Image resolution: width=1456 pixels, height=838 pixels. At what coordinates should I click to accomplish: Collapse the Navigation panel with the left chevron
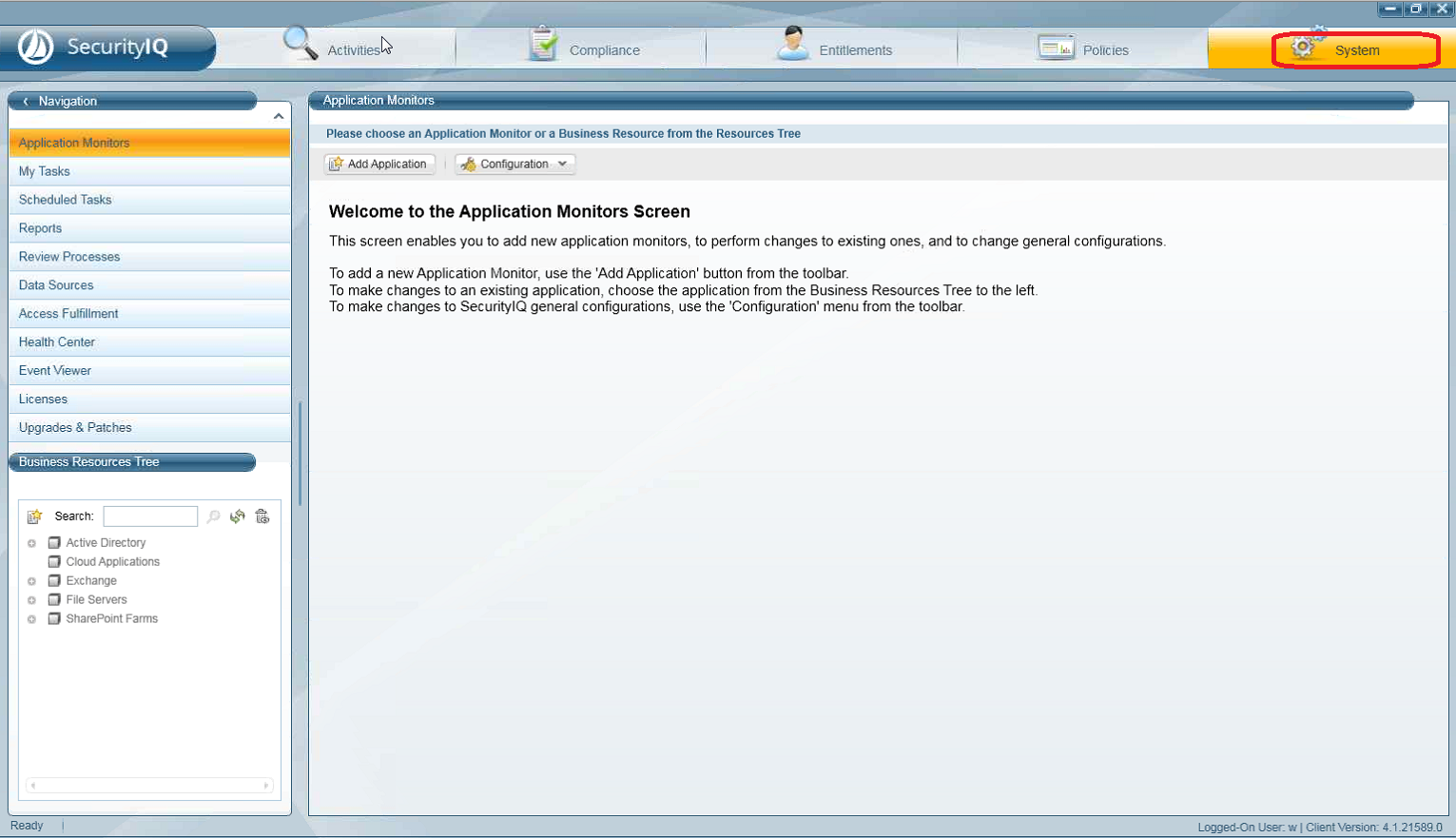tap(26, 101)
